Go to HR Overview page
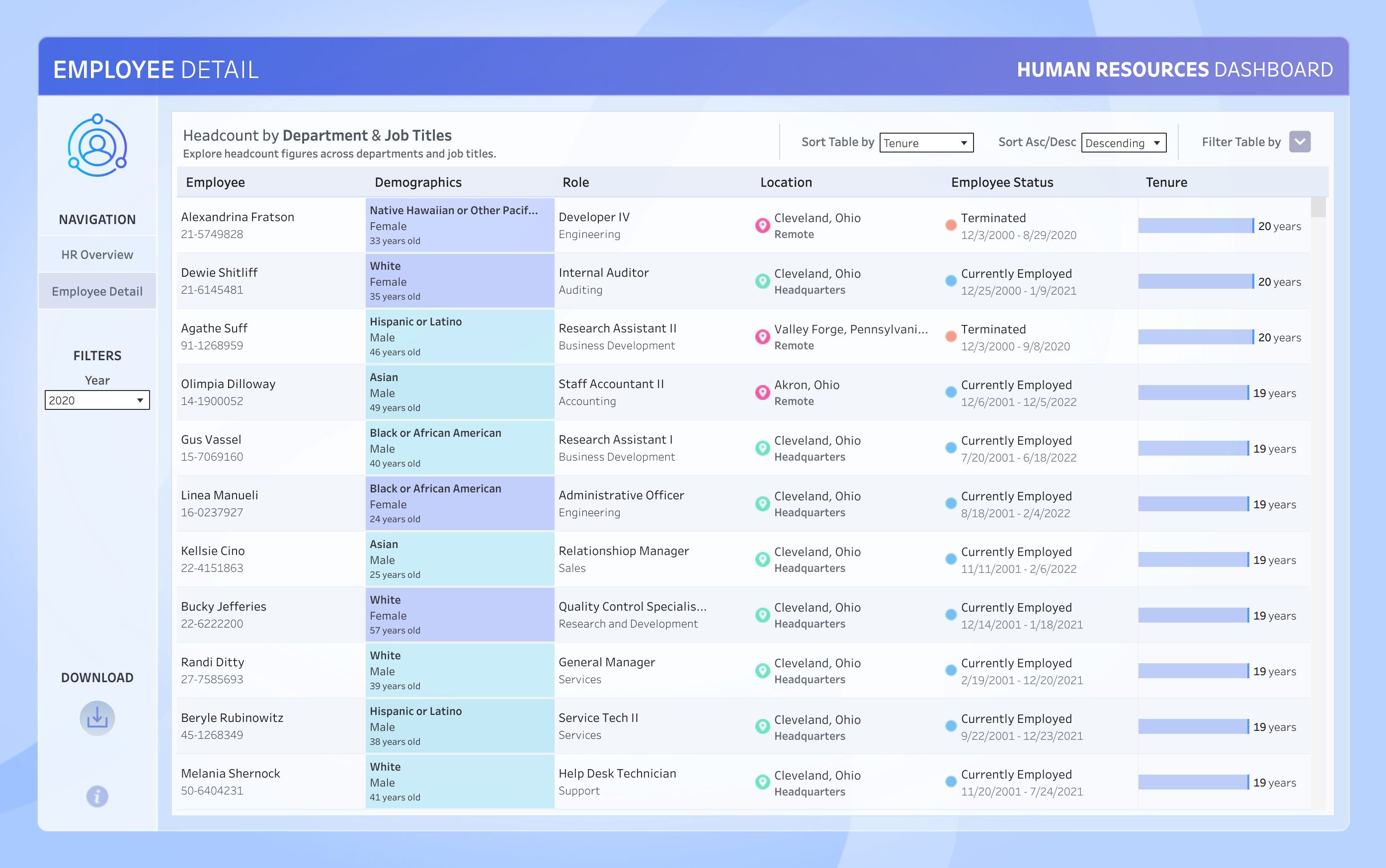This screenshot has width=1386, height=868. (97, 254)
